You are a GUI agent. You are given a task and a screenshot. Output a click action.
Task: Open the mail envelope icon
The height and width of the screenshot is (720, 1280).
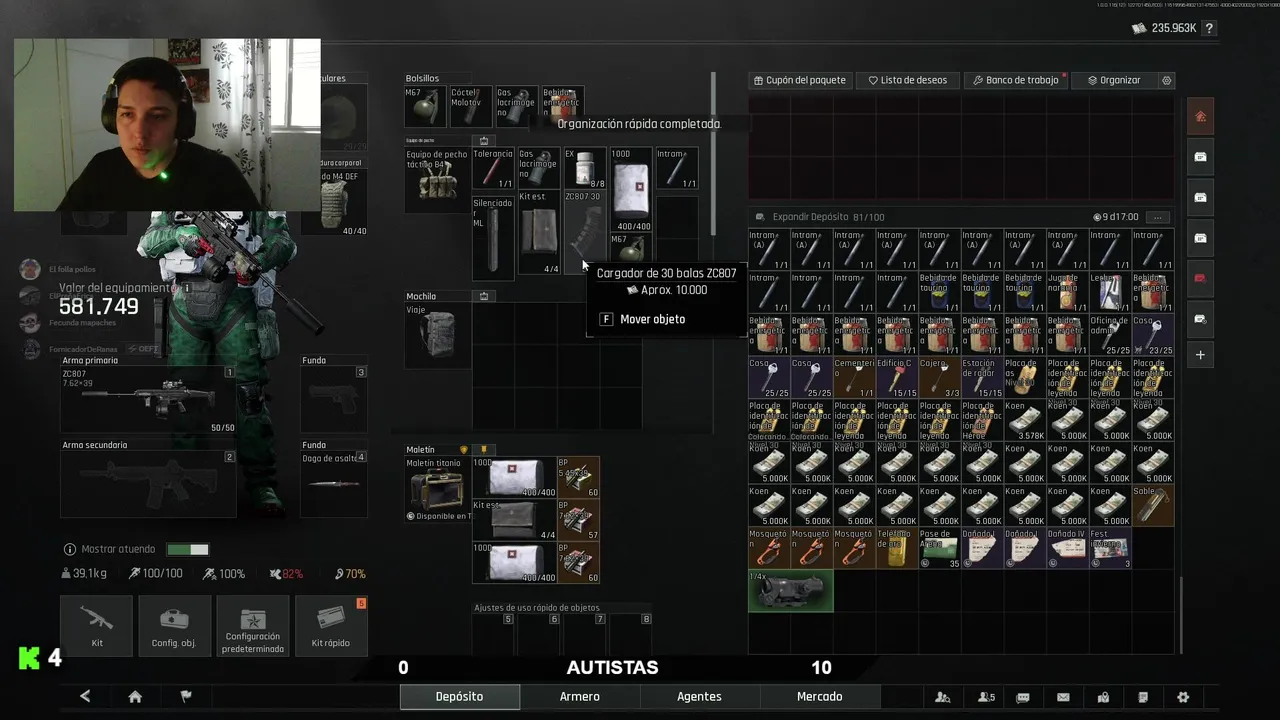pyautogui.click(x=1063, y=697)
